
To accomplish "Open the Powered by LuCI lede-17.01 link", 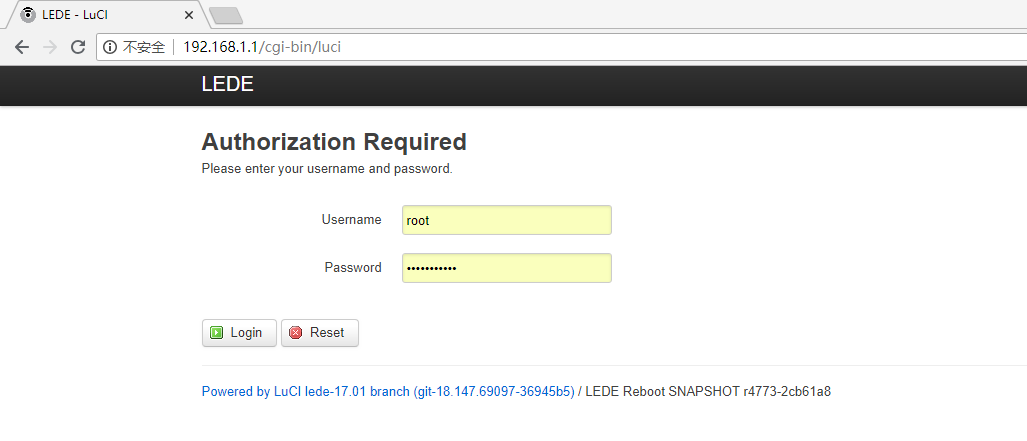I will point(388,392).
